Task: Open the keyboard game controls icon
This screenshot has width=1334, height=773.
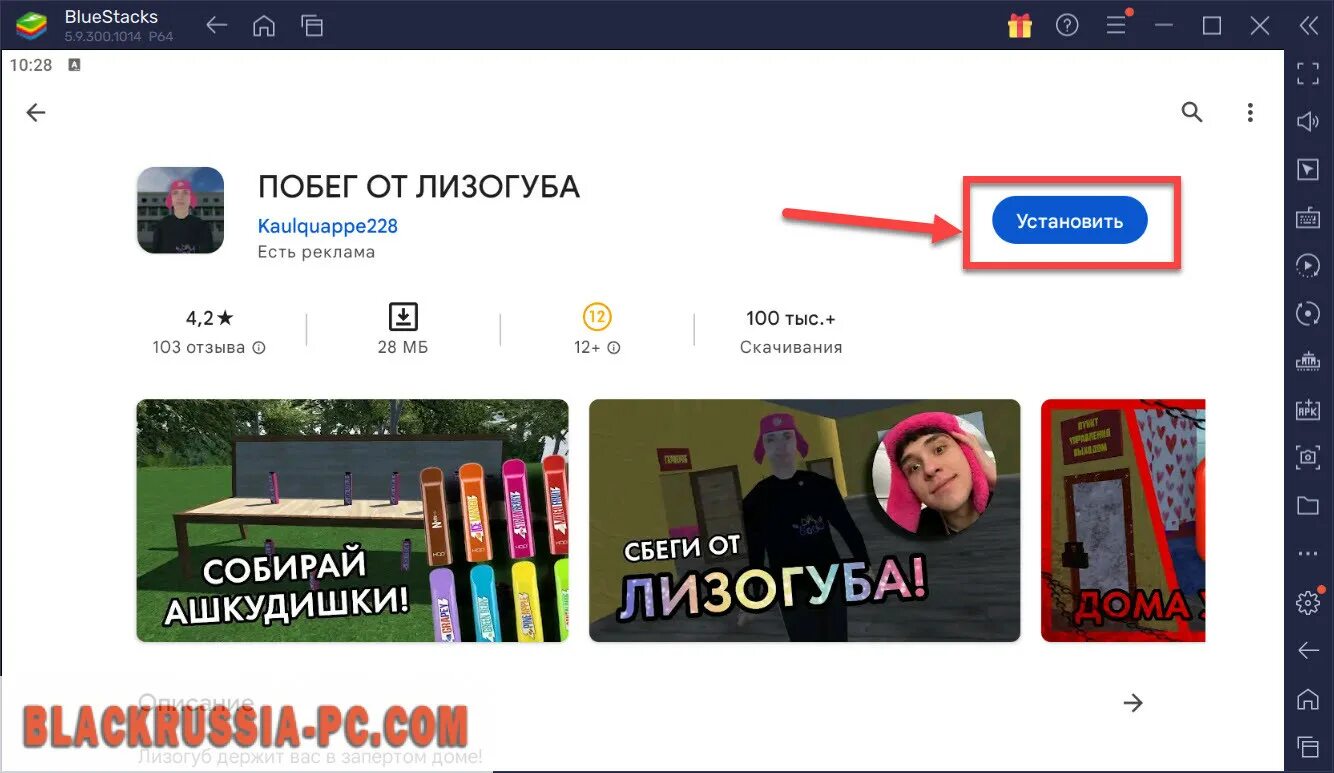Action: pyautogui.click(x=1308, y=217)
